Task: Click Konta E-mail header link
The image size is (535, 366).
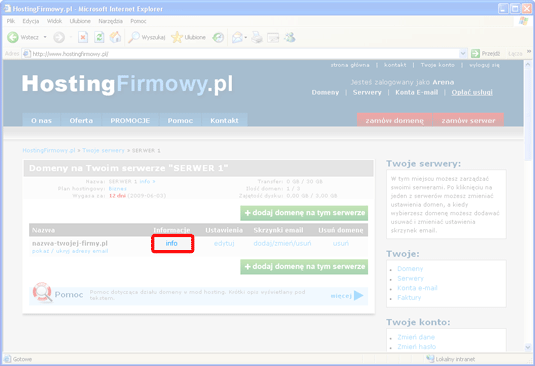Action: (x=417, y=92)
